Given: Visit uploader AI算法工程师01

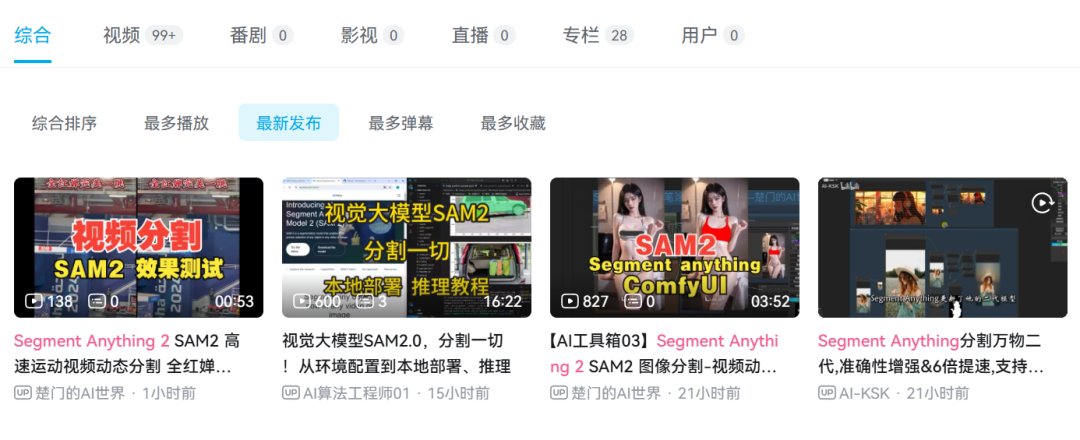Looking at the screenshot, I should coord(357,393).
